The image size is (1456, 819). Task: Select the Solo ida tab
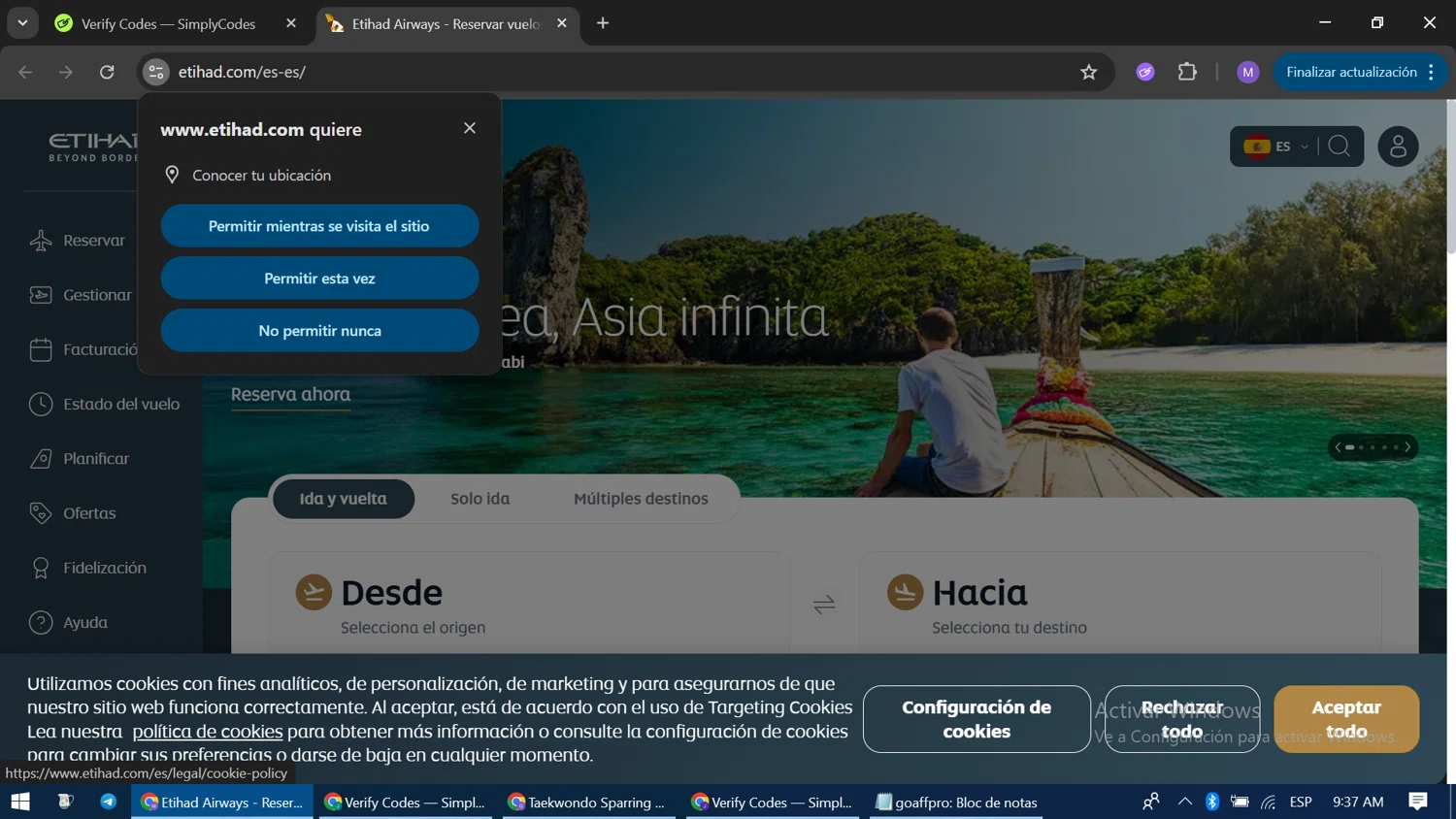(x=480, y=499)
